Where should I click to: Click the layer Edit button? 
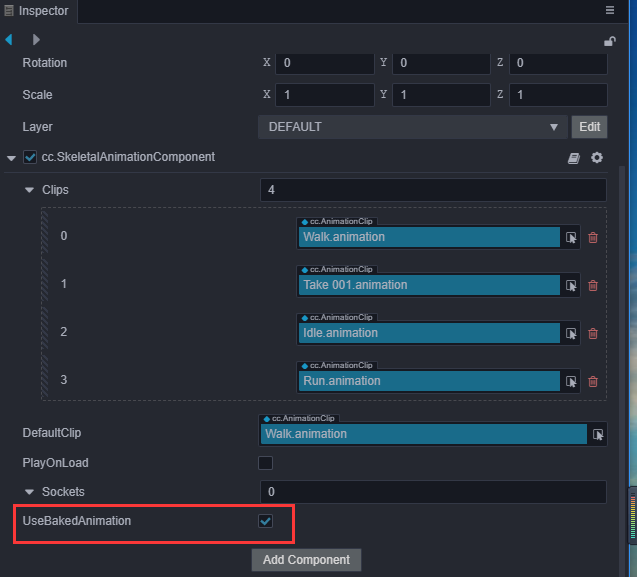click(x=589, y=127)
